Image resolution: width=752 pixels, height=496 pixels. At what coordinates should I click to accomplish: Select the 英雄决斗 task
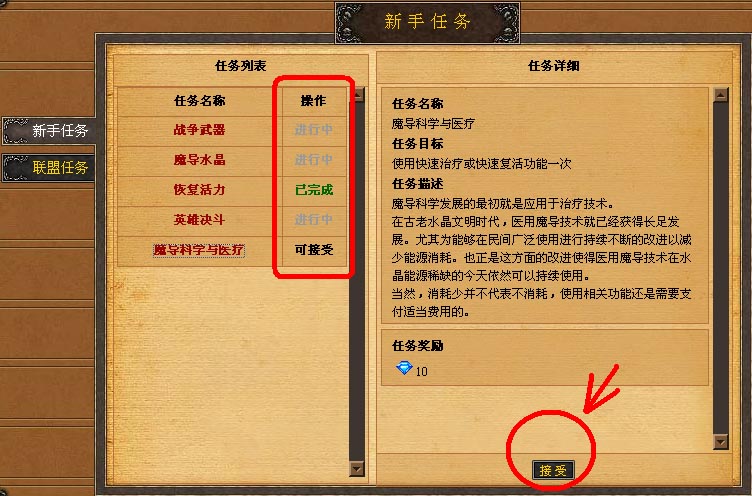pos(200,220)
